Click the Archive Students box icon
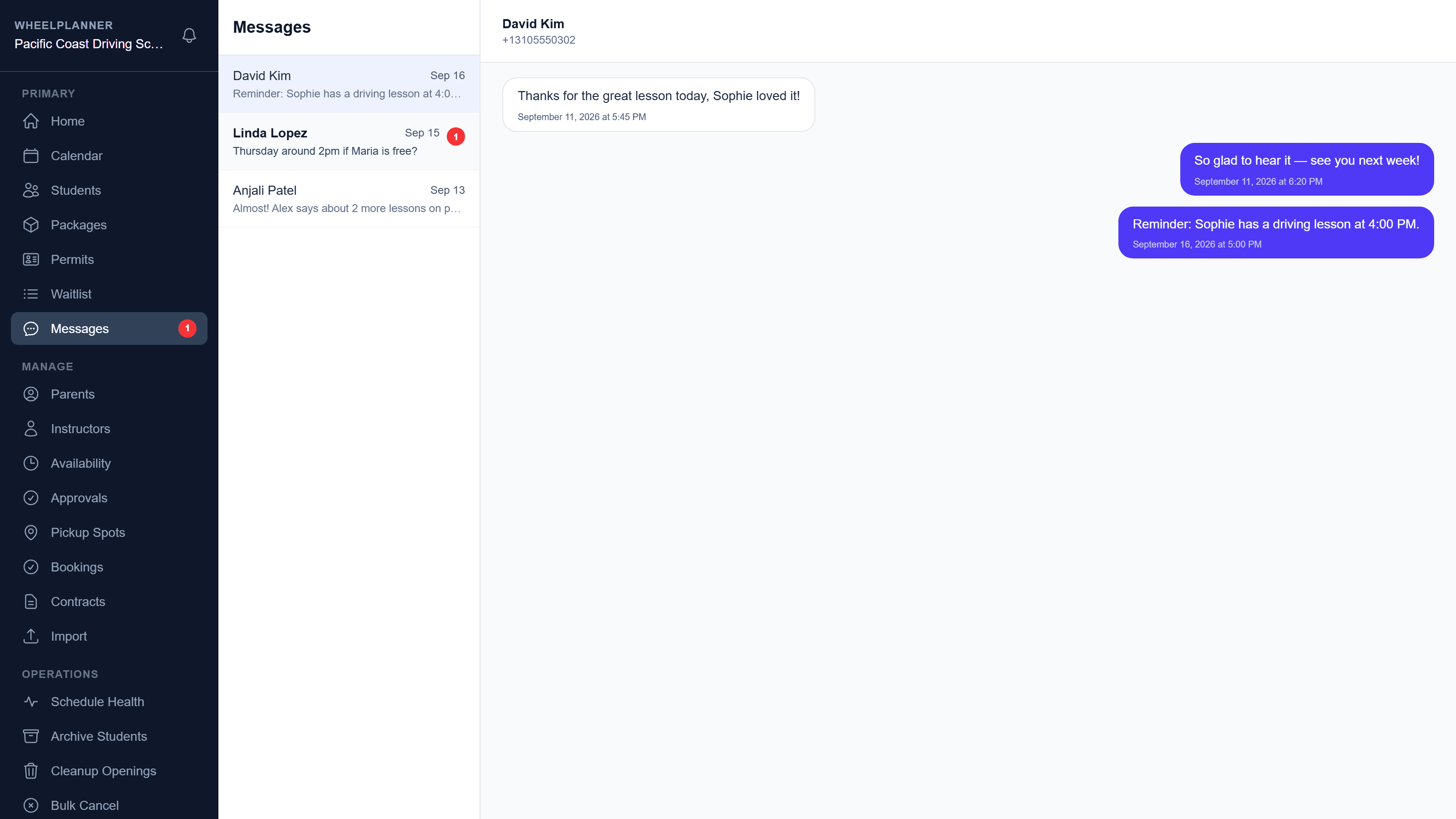Screen dimensions: 1456x819 (30, 736)
